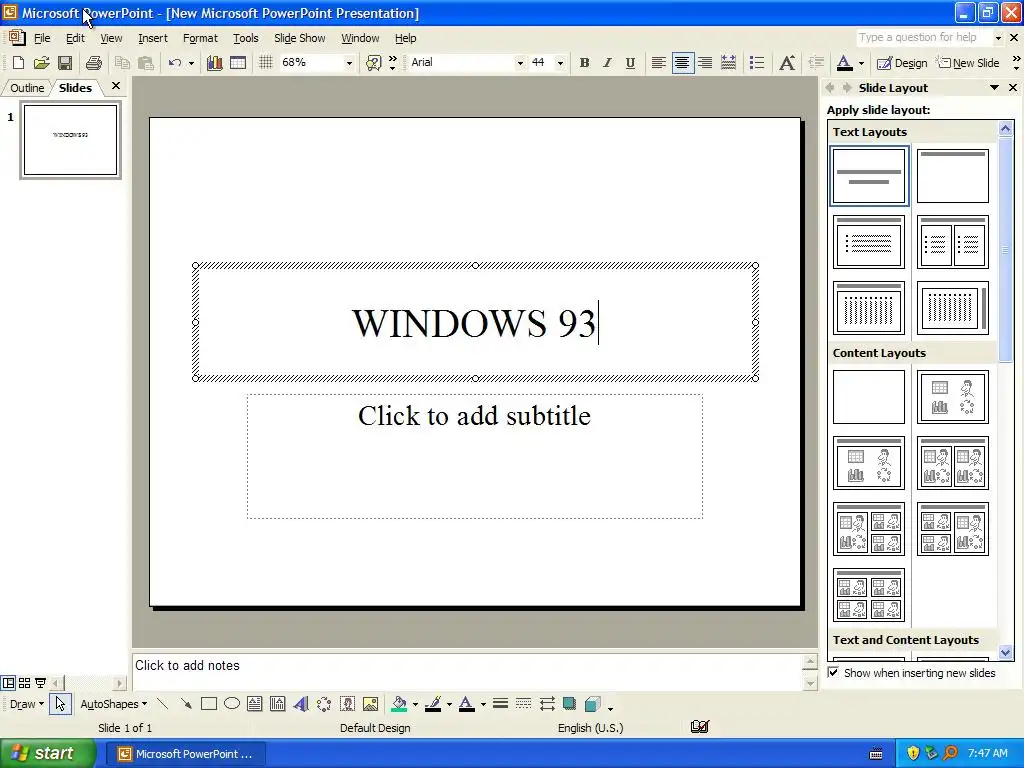Click the Dash Style icon
Image resolution: width=1024 pixels, height=768 pixels.
[x=523, y=704]
